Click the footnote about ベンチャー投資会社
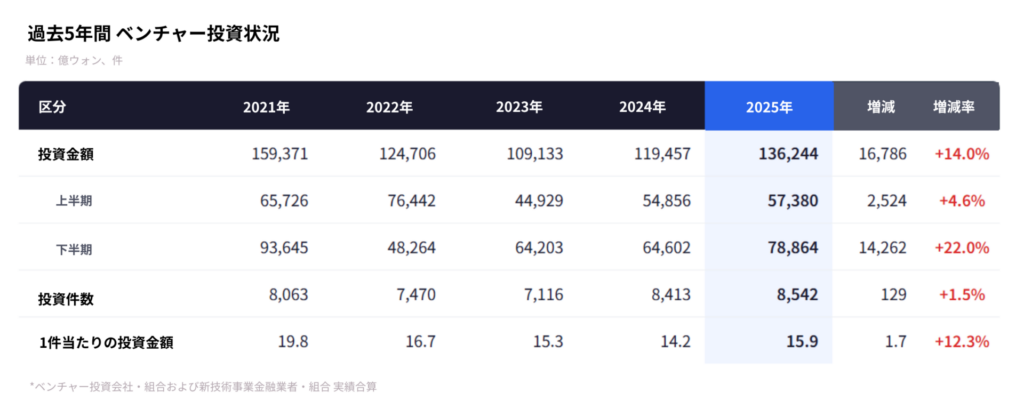This screenshot has height=408, width=1024. (x=203, y=385)
